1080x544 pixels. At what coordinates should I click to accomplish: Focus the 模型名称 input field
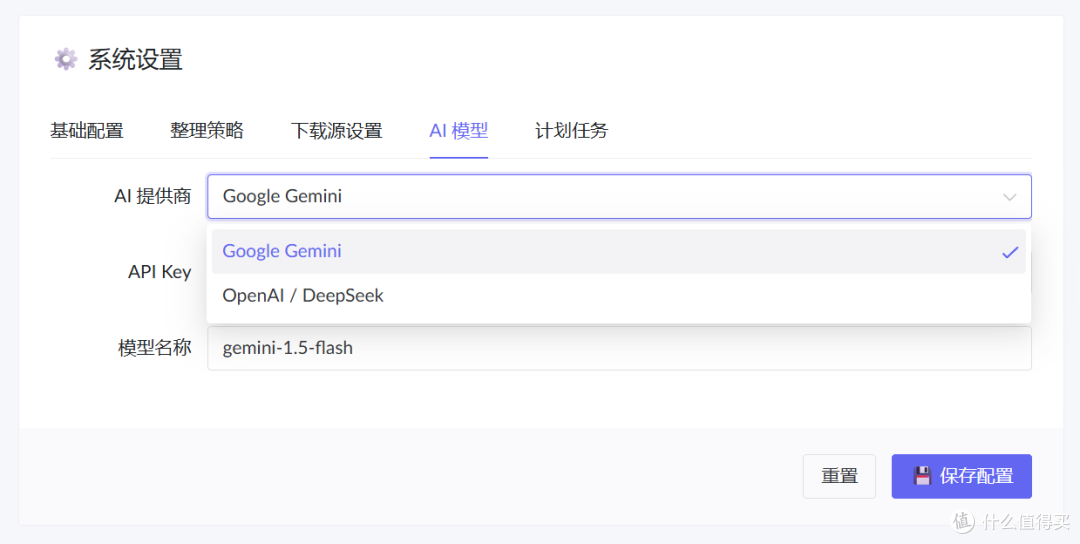(619, 348)
